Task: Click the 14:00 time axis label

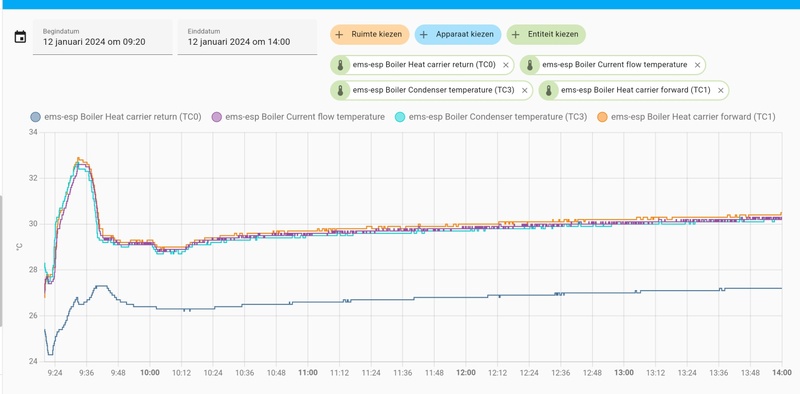Action: (x=782, y=373)
